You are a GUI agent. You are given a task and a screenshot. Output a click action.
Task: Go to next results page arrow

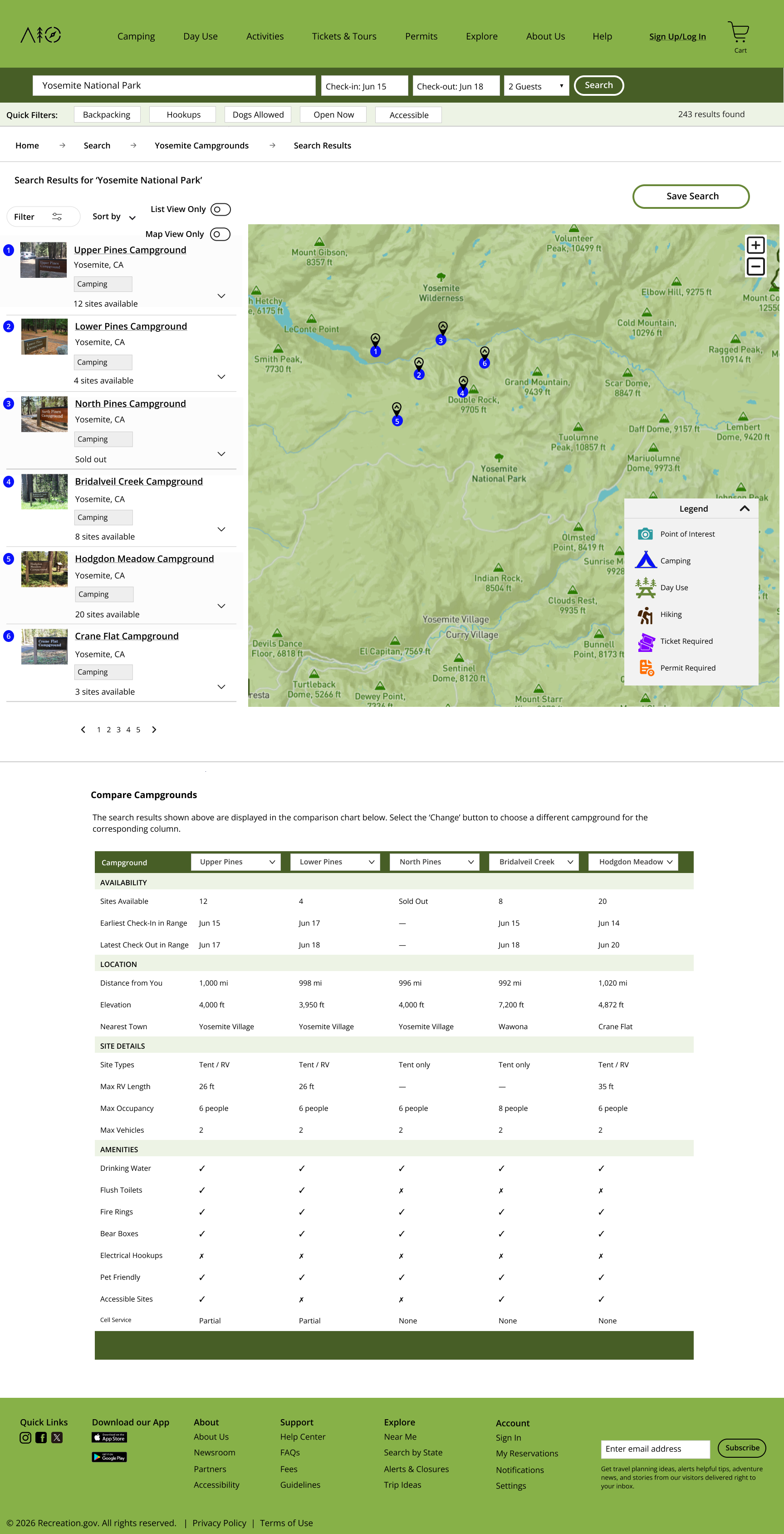click(x=154, y=730)
